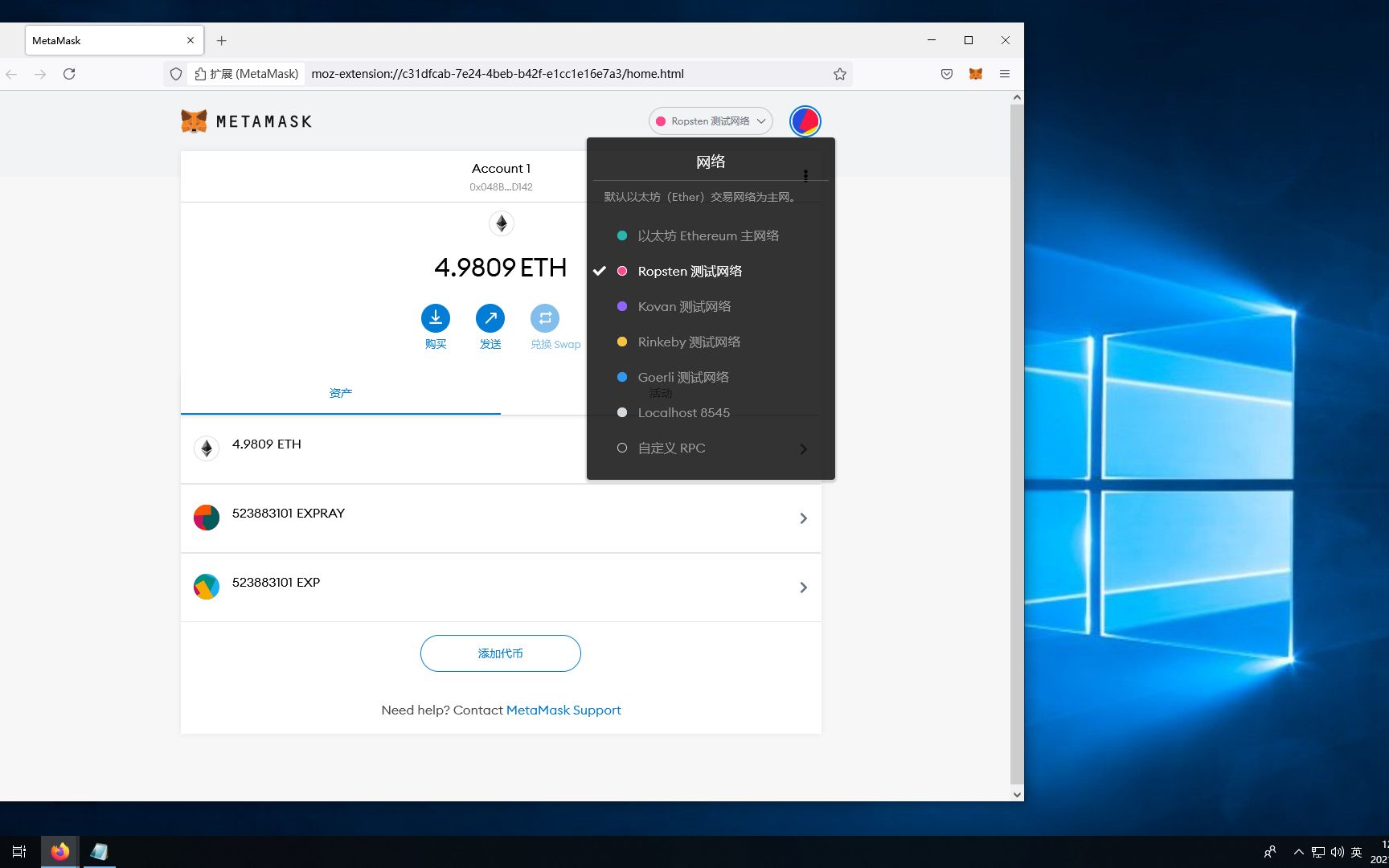The height and width of the screenshot is (868, 1389).
Task: Open Firefox hamburger application menu
Action: tap(1005, 74)
